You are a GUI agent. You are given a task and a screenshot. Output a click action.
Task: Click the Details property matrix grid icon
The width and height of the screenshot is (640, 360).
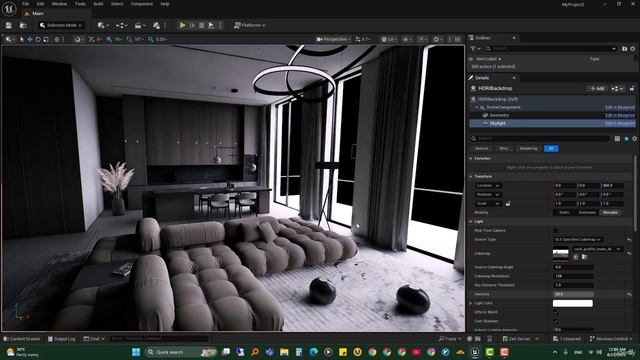(x=617, y=139)
